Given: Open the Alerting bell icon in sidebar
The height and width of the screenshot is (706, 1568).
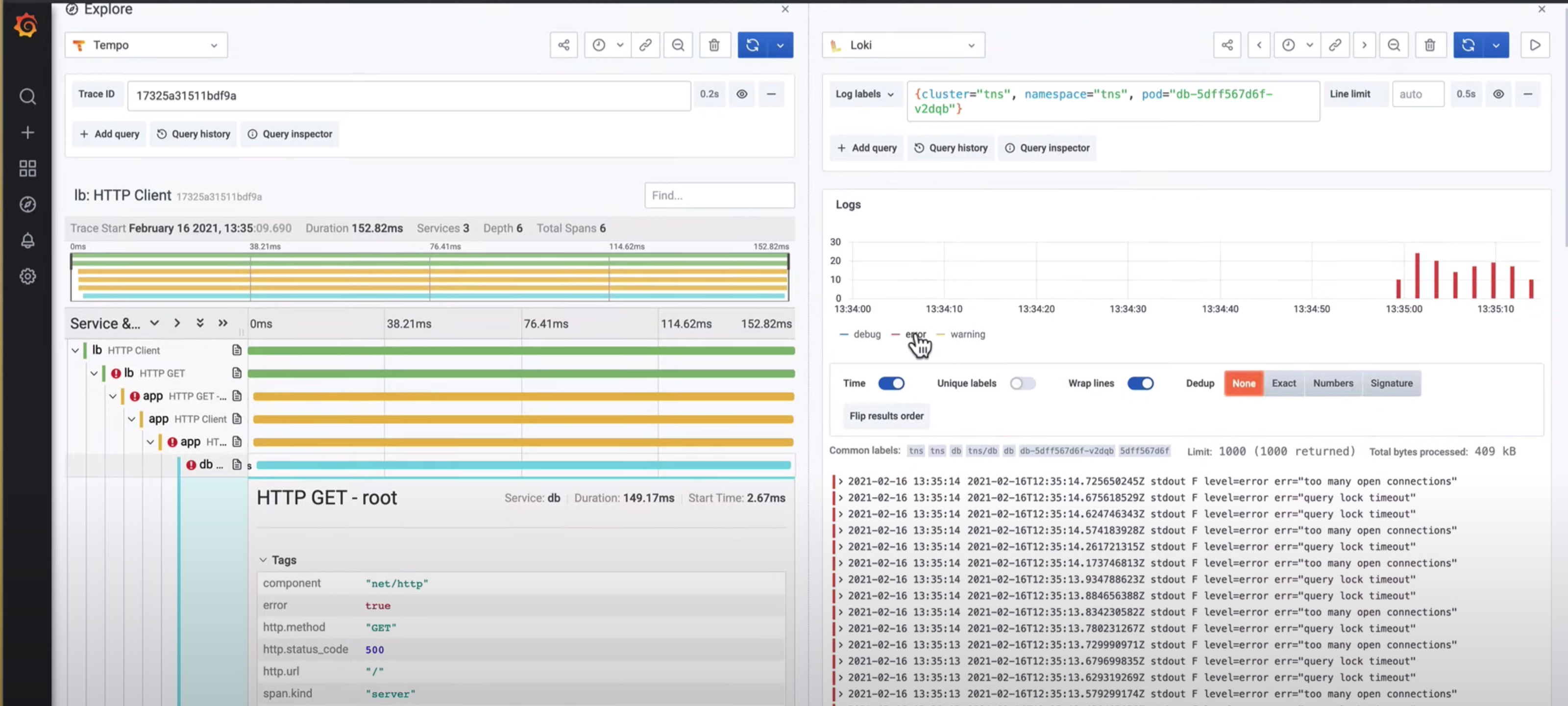Looking at the screenshot, I should point(27,240).
